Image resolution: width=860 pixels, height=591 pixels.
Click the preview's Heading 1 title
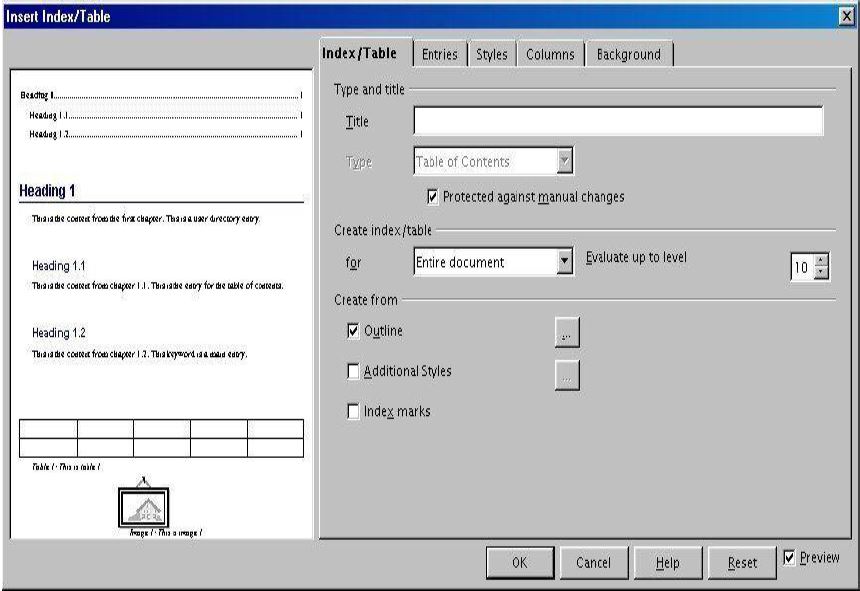[x=47, y=191]
